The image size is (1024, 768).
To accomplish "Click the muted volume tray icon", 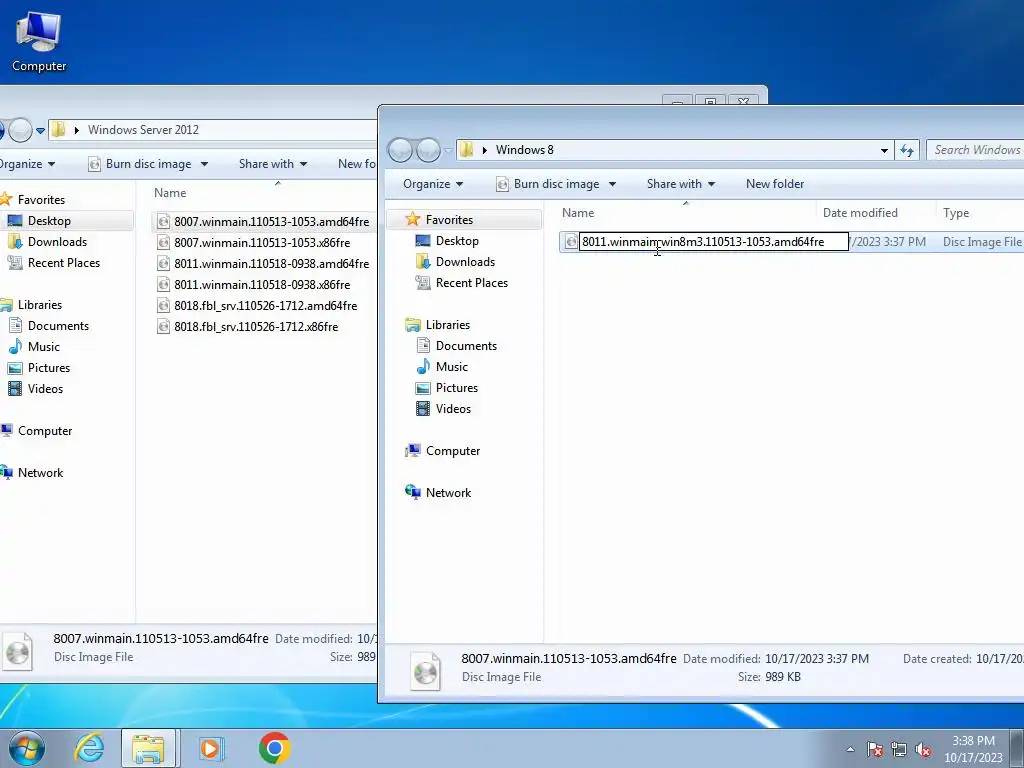I will click(923, 749).
